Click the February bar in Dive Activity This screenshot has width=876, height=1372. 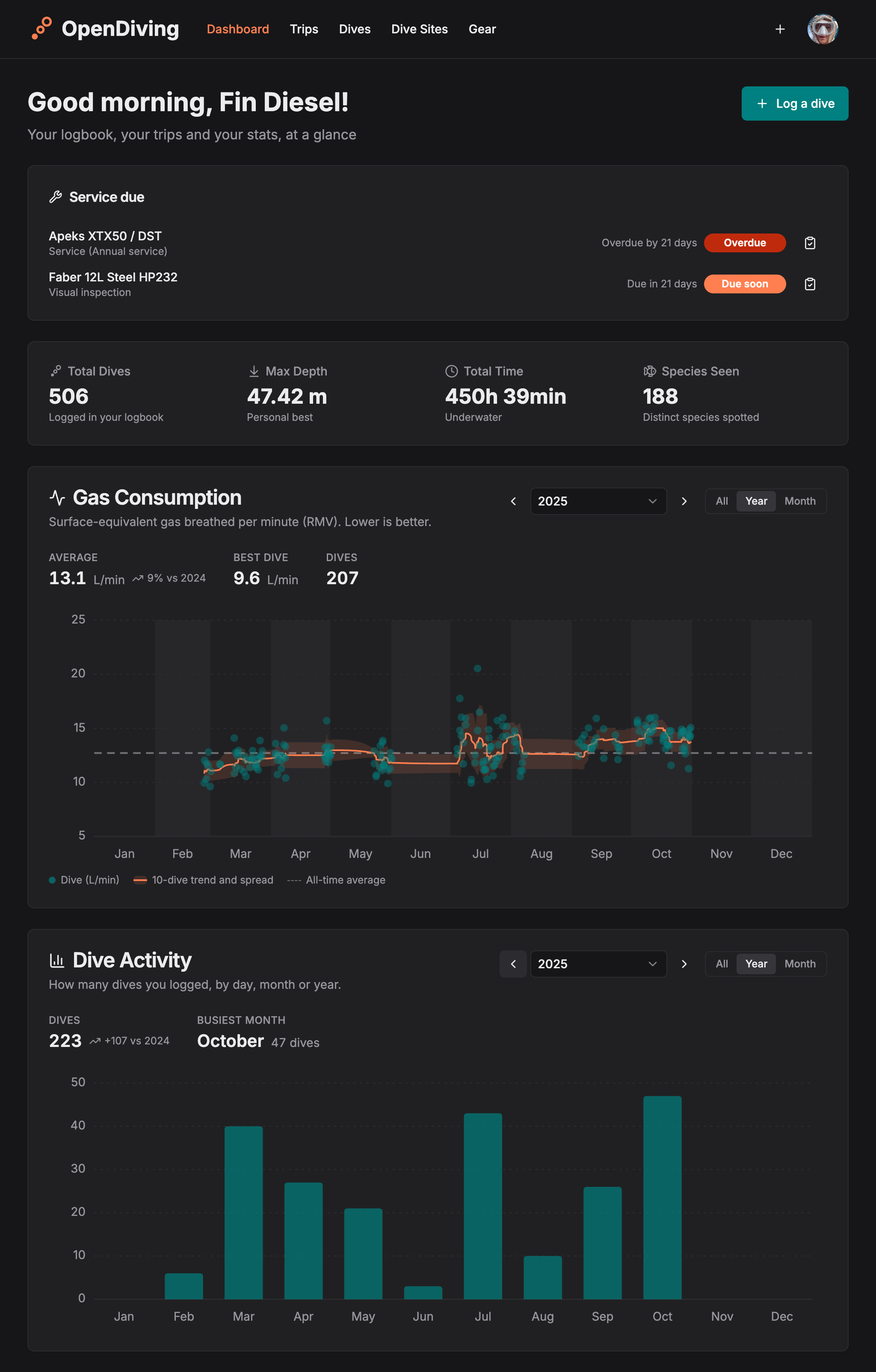(x=183, y=1286)
